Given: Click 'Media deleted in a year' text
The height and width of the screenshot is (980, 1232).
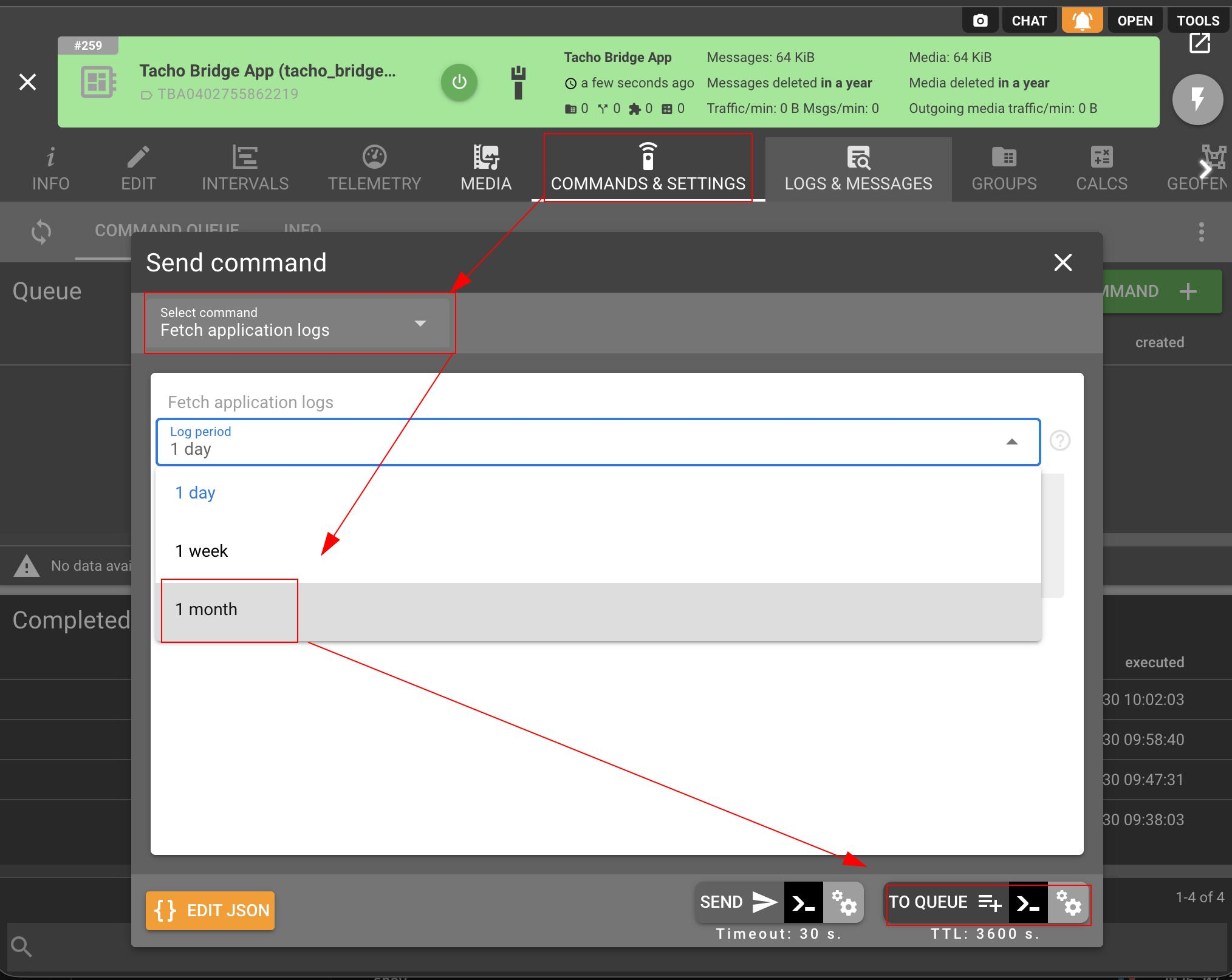Looking at the screenshot, I should click(x=979, y=83).
